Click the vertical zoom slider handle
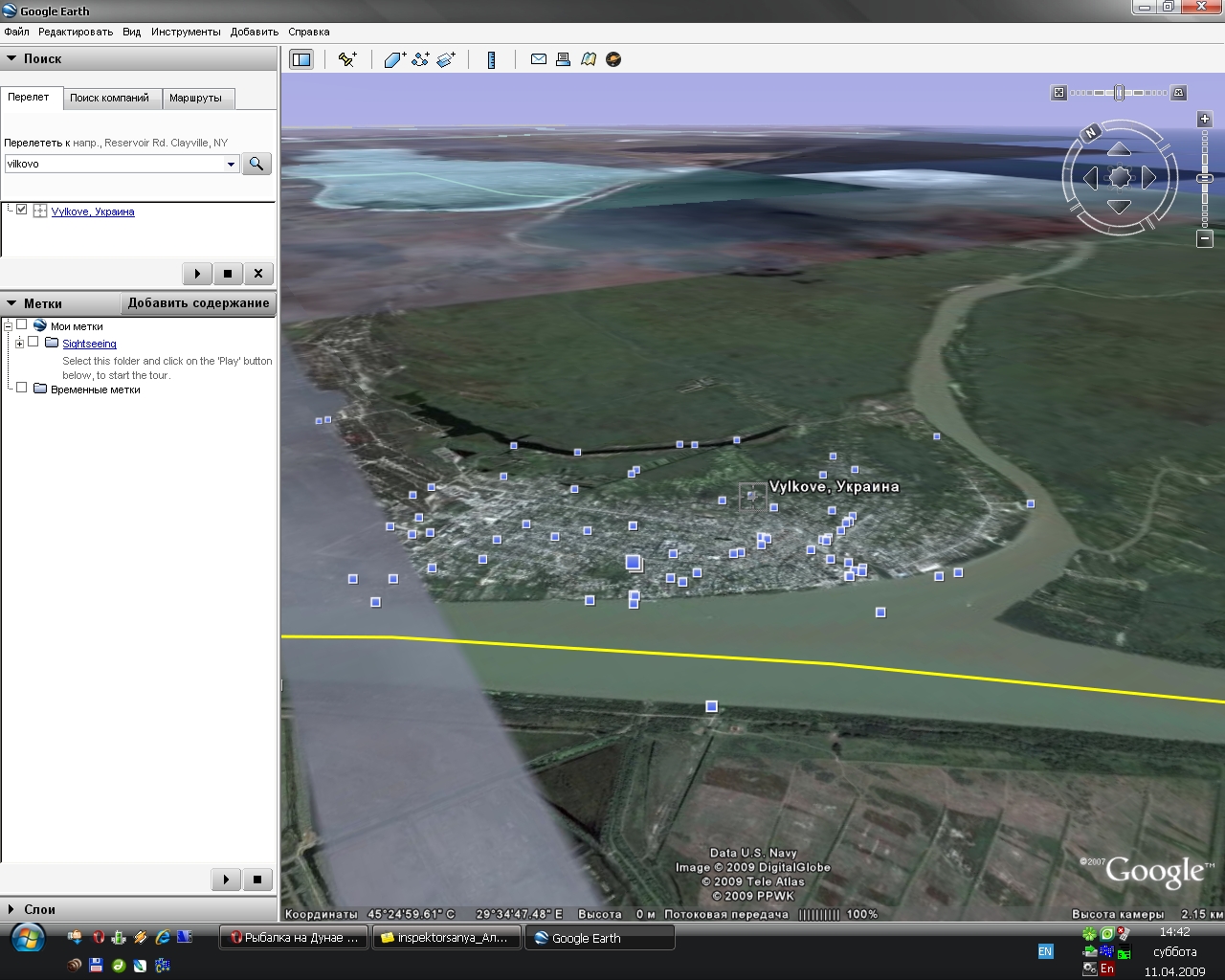This screenshot has height=980, width=1225. click(x=1205, y=178)
